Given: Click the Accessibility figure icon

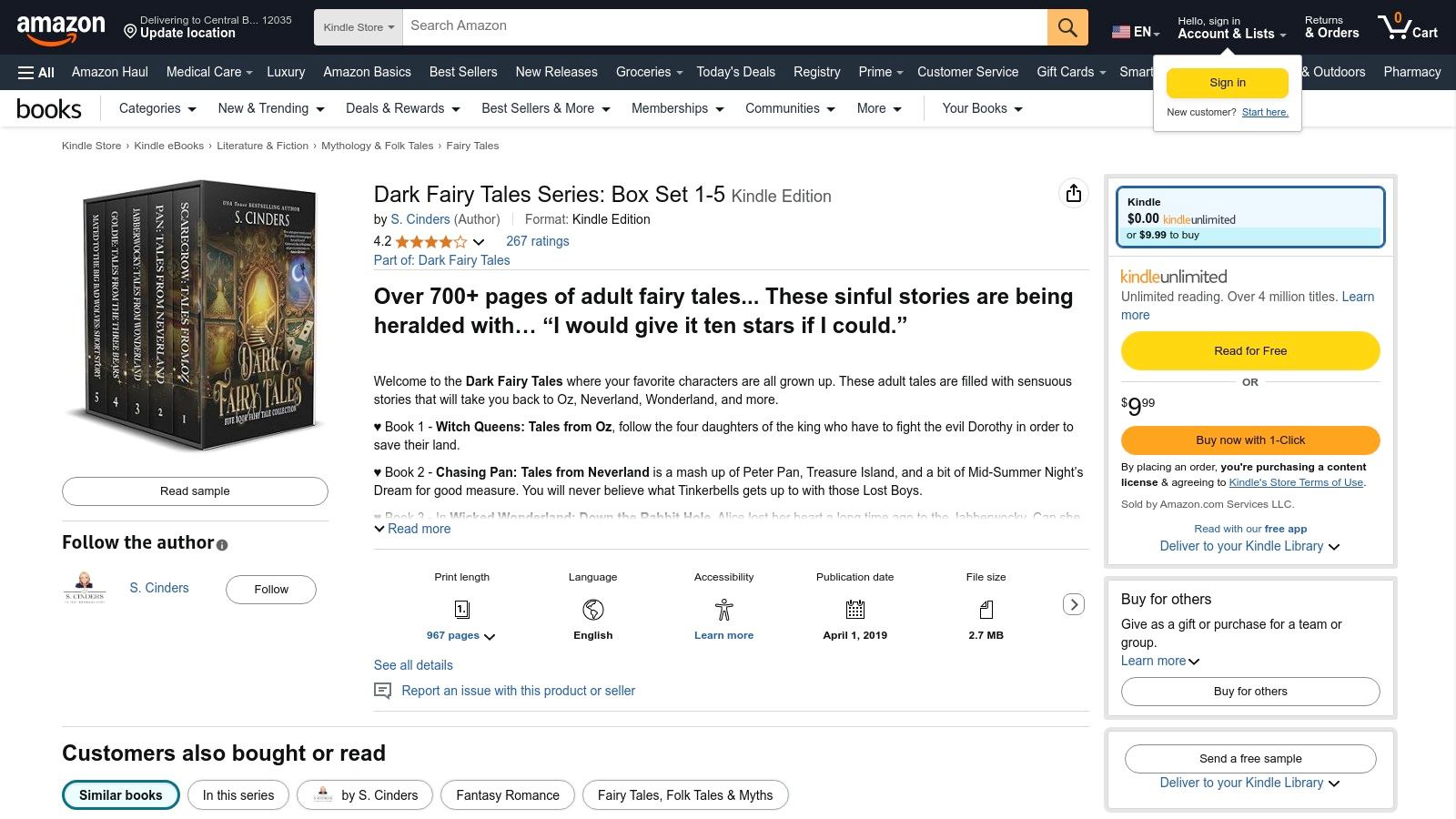Looking at the screenshot, I should click(x=724, y=610).
